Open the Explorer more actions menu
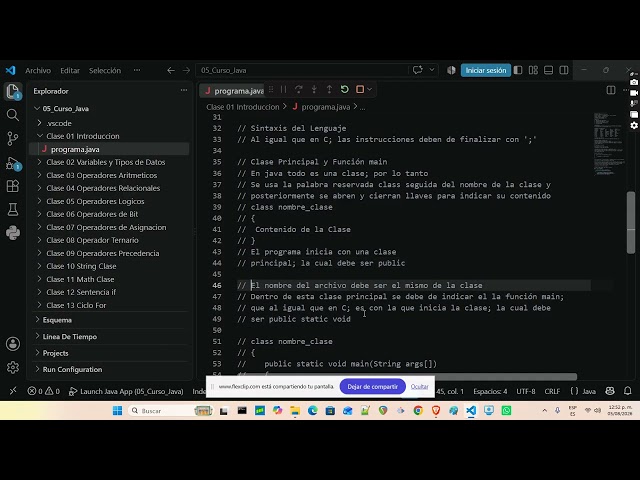This screenshot has height=480, width=640. [184, 90]
